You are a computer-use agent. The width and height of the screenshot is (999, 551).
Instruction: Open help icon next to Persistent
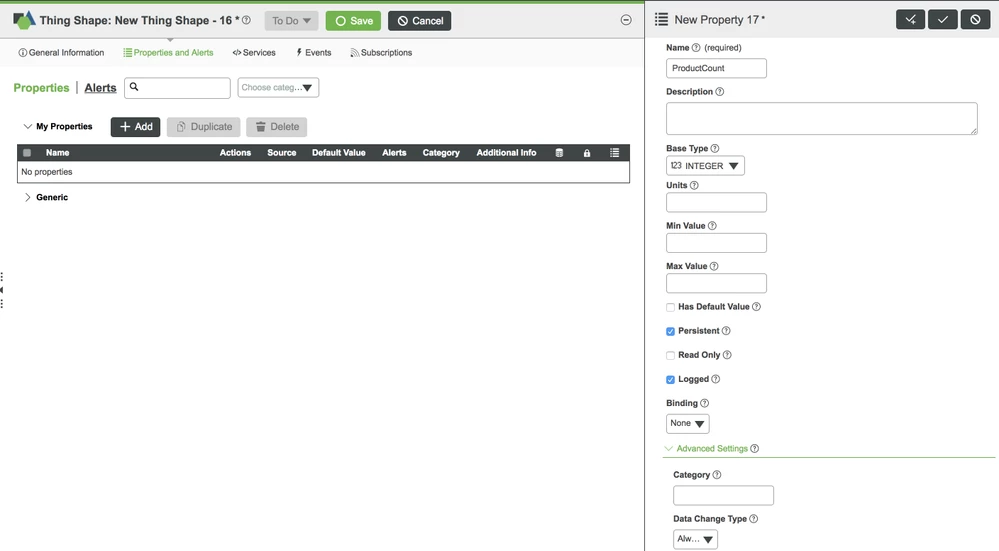pyautogui.click(x=726, y=331)
